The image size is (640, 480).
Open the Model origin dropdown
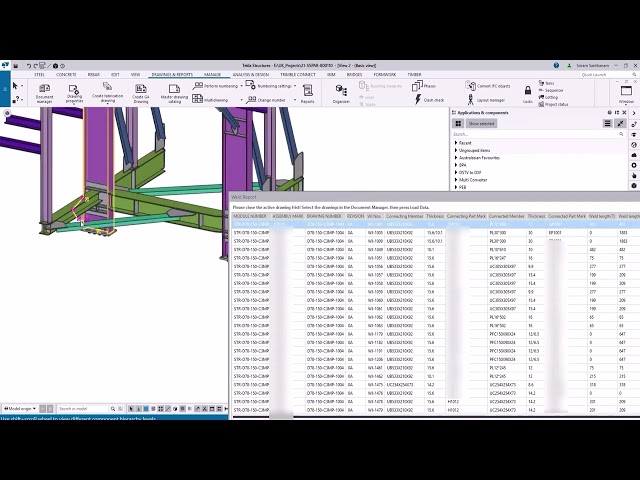point(20,409)
